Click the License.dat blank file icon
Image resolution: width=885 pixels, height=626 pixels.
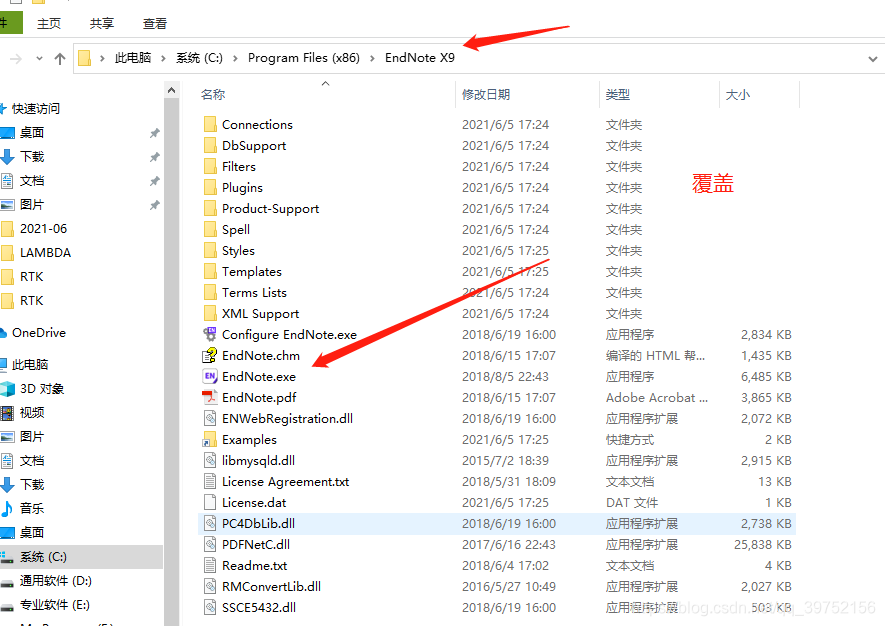point(210,502)
